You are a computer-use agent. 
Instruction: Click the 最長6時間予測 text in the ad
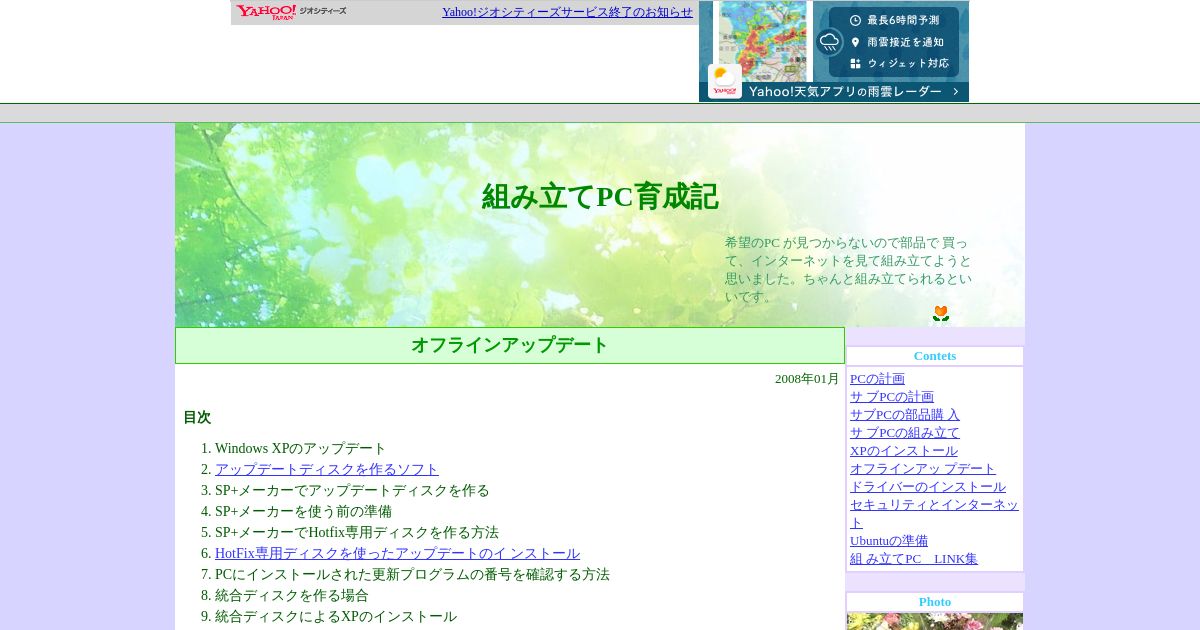[x=903, y=20]
